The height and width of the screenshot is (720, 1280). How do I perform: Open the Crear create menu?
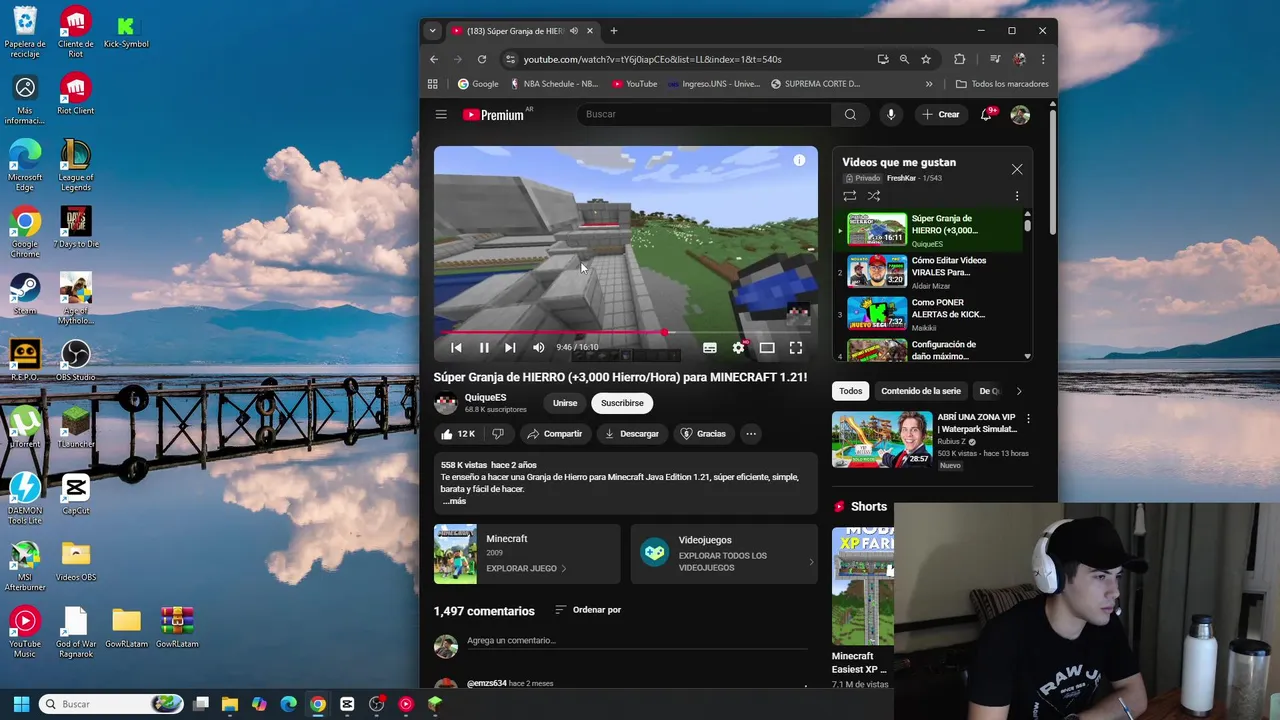(x=941, y=114)
